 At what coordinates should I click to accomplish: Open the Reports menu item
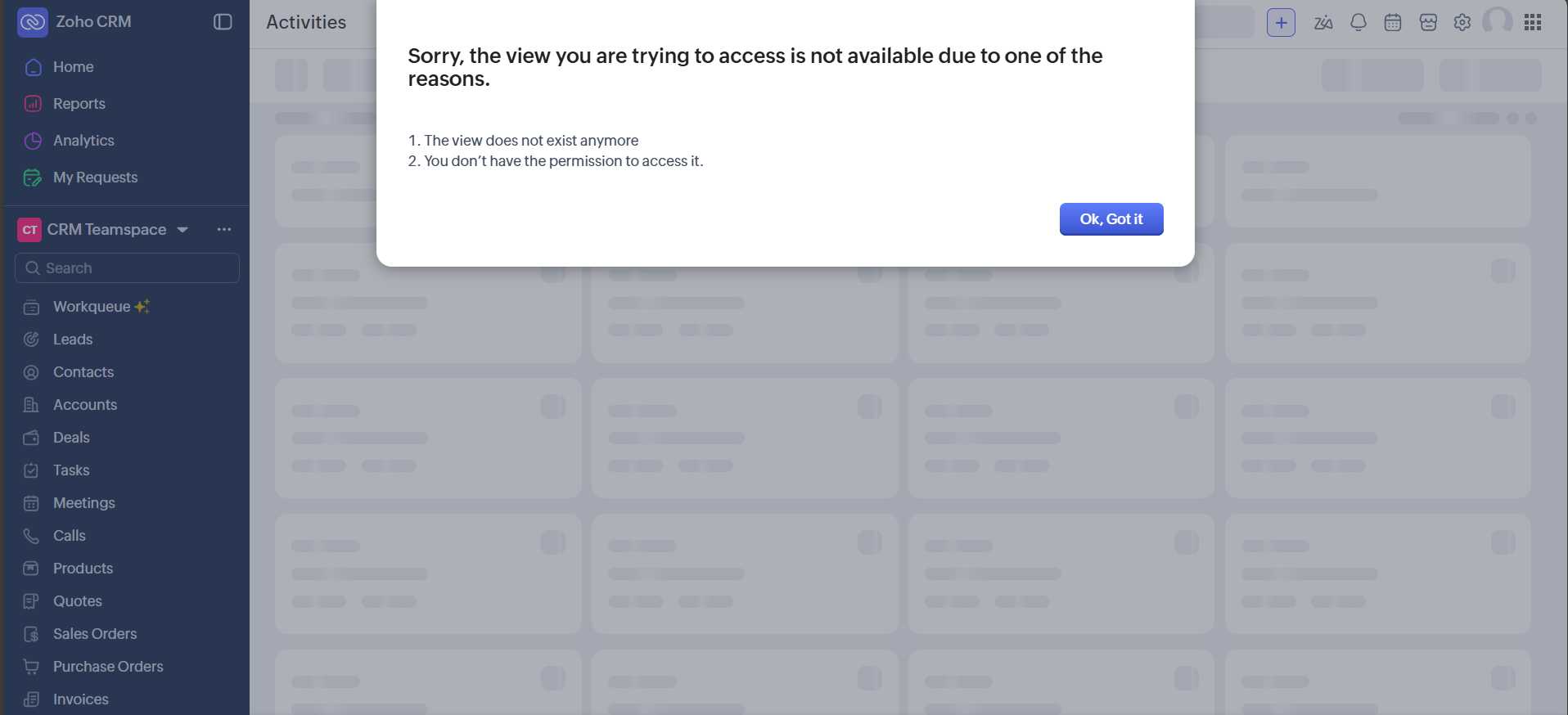pyautogui.click(x=79, y=104)
